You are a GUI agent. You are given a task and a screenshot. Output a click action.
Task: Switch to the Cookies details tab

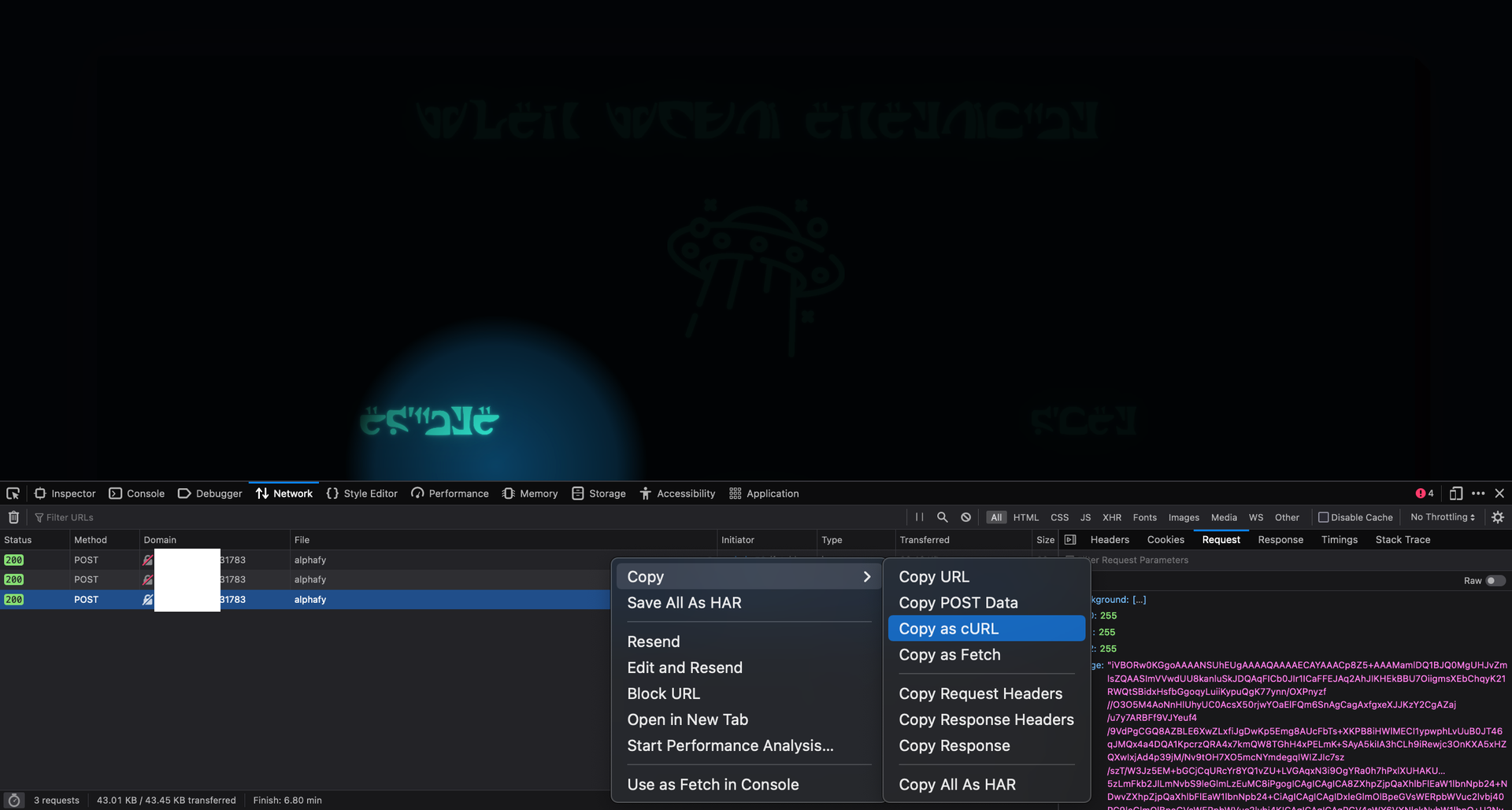pyautogui.click(x=1165, y=540)
